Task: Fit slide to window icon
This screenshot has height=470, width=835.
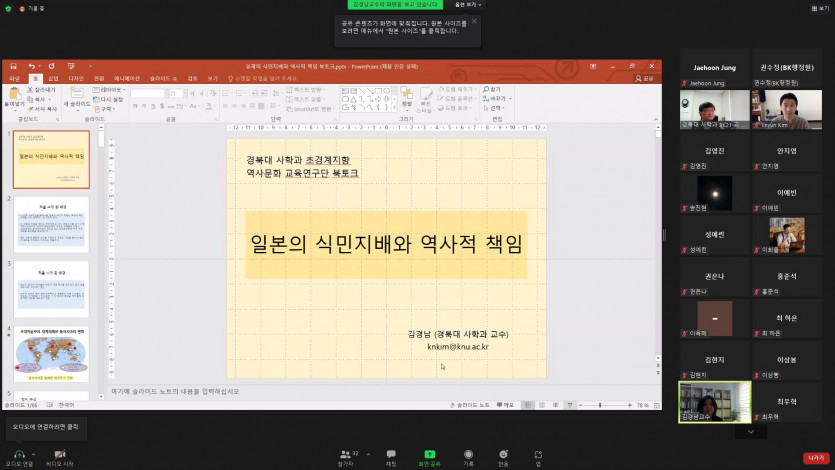Action: pyautogui.click(x=657, y=405)
